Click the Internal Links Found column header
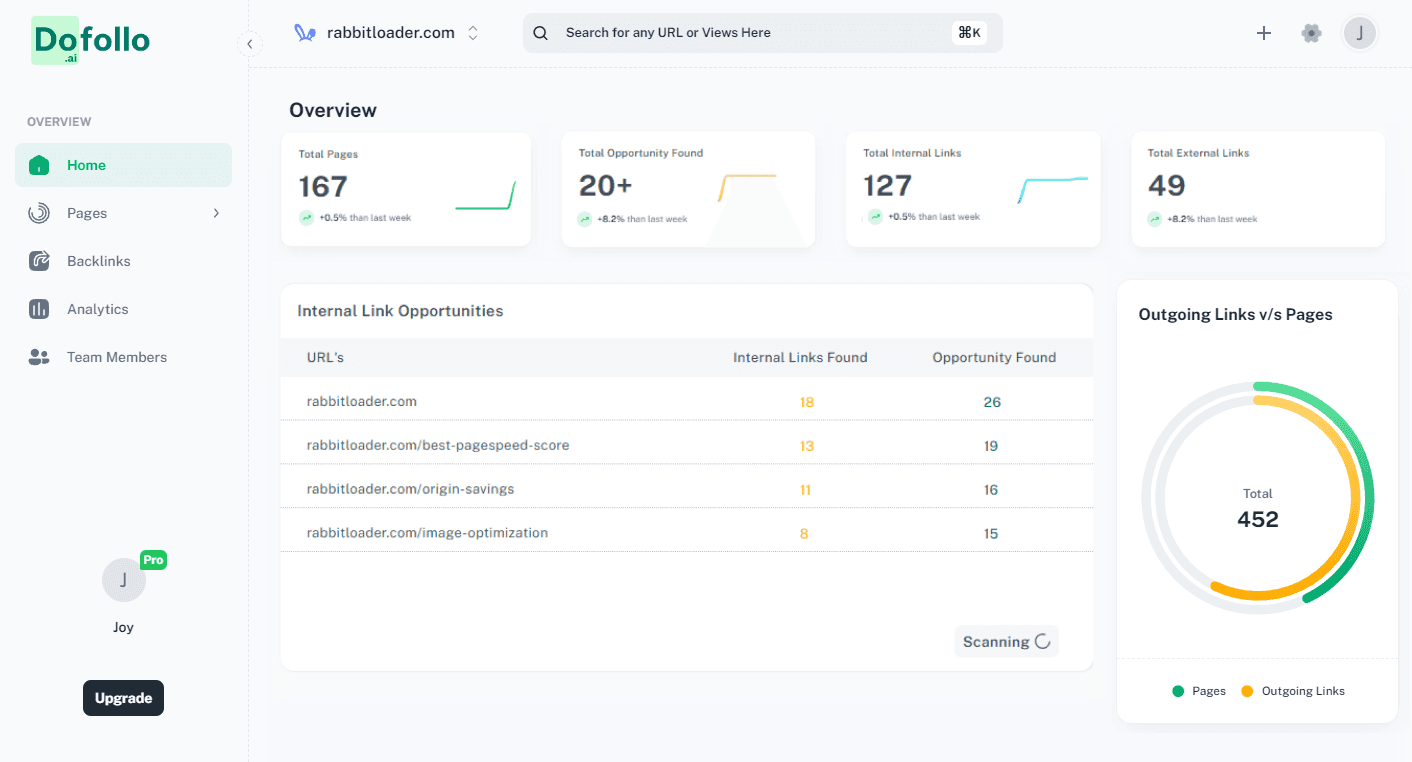 click(x=800, y=357)
